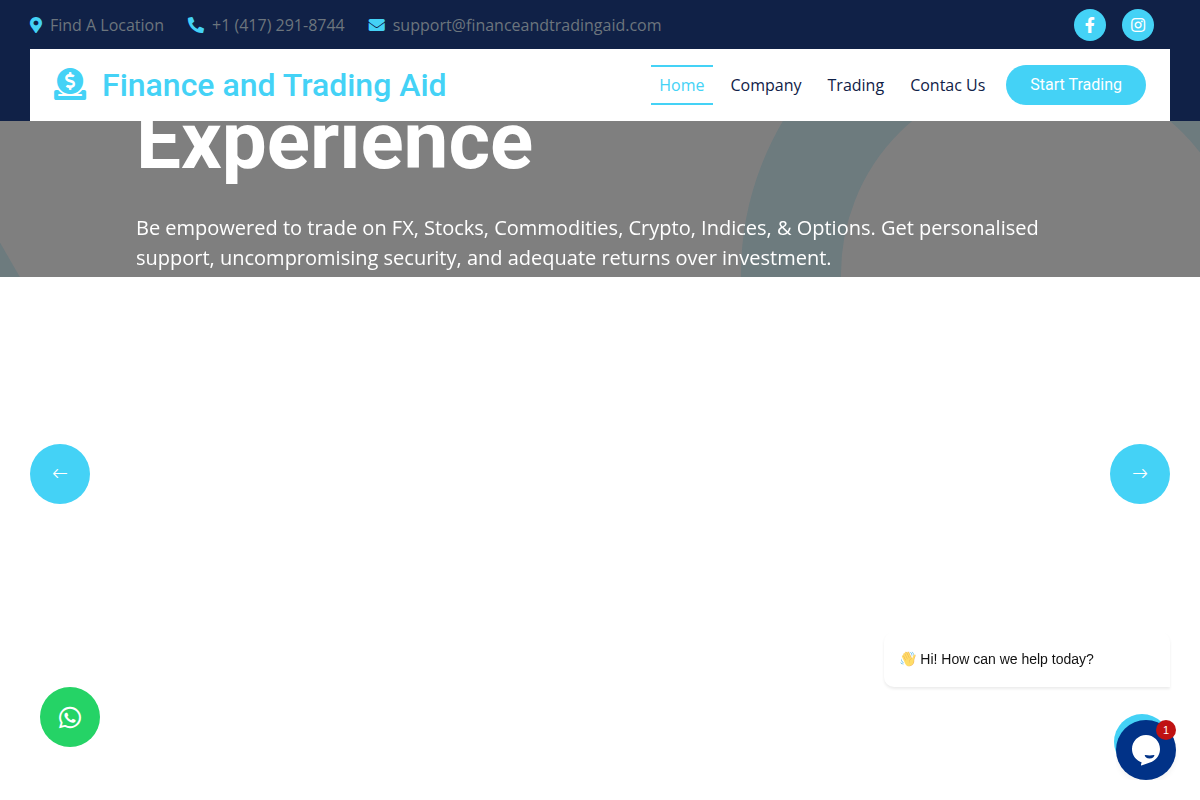The width and height of the screenshot is (1200, 800).
Task: Open the Home menu item
Action: coord(682,85)
